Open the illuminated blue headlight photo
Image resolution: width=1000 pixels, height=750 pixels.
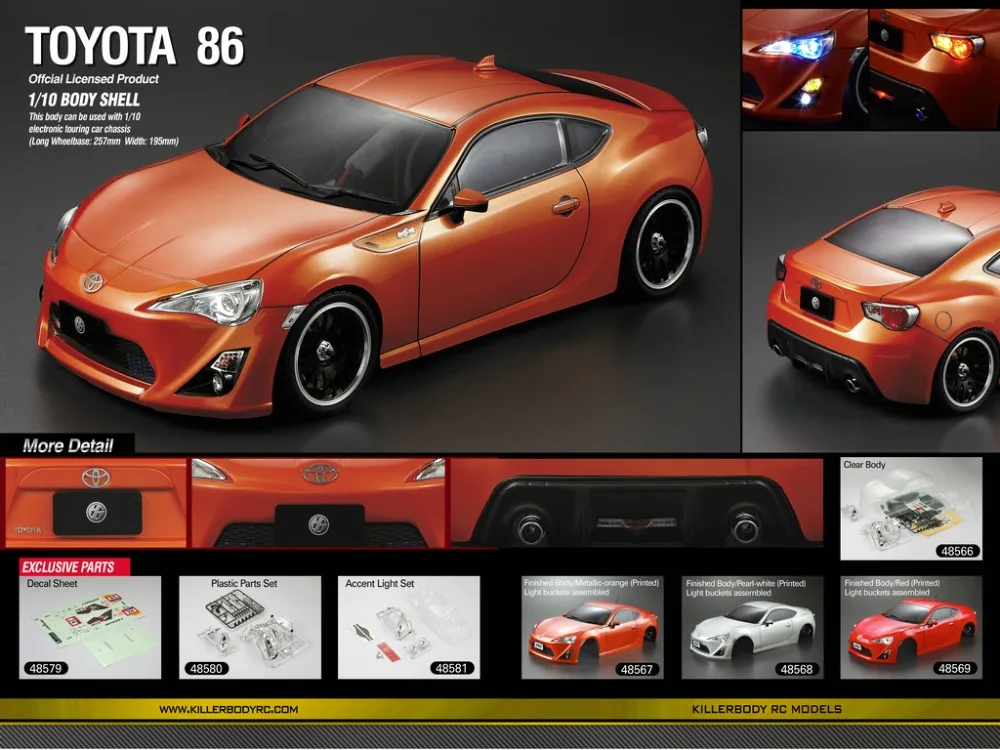click(x=804, y=67)
